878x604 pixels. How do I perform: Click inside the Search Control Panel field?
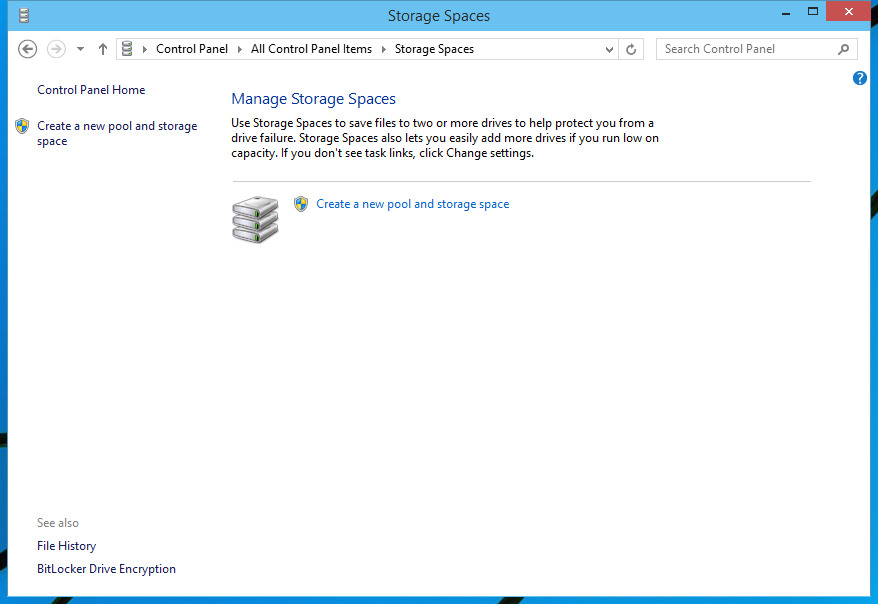coord(745,48)
